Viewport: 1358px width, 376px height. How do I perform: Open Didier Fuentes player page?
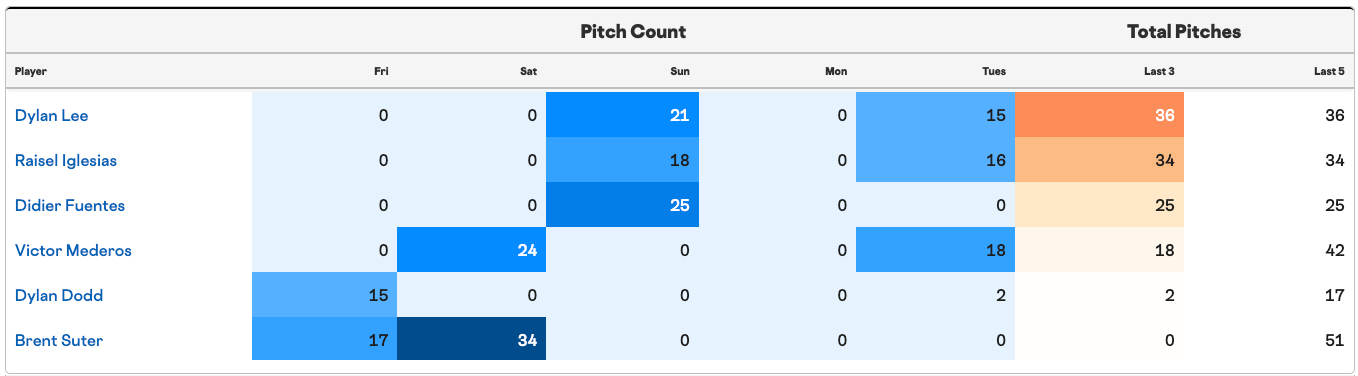coord(69,206)
